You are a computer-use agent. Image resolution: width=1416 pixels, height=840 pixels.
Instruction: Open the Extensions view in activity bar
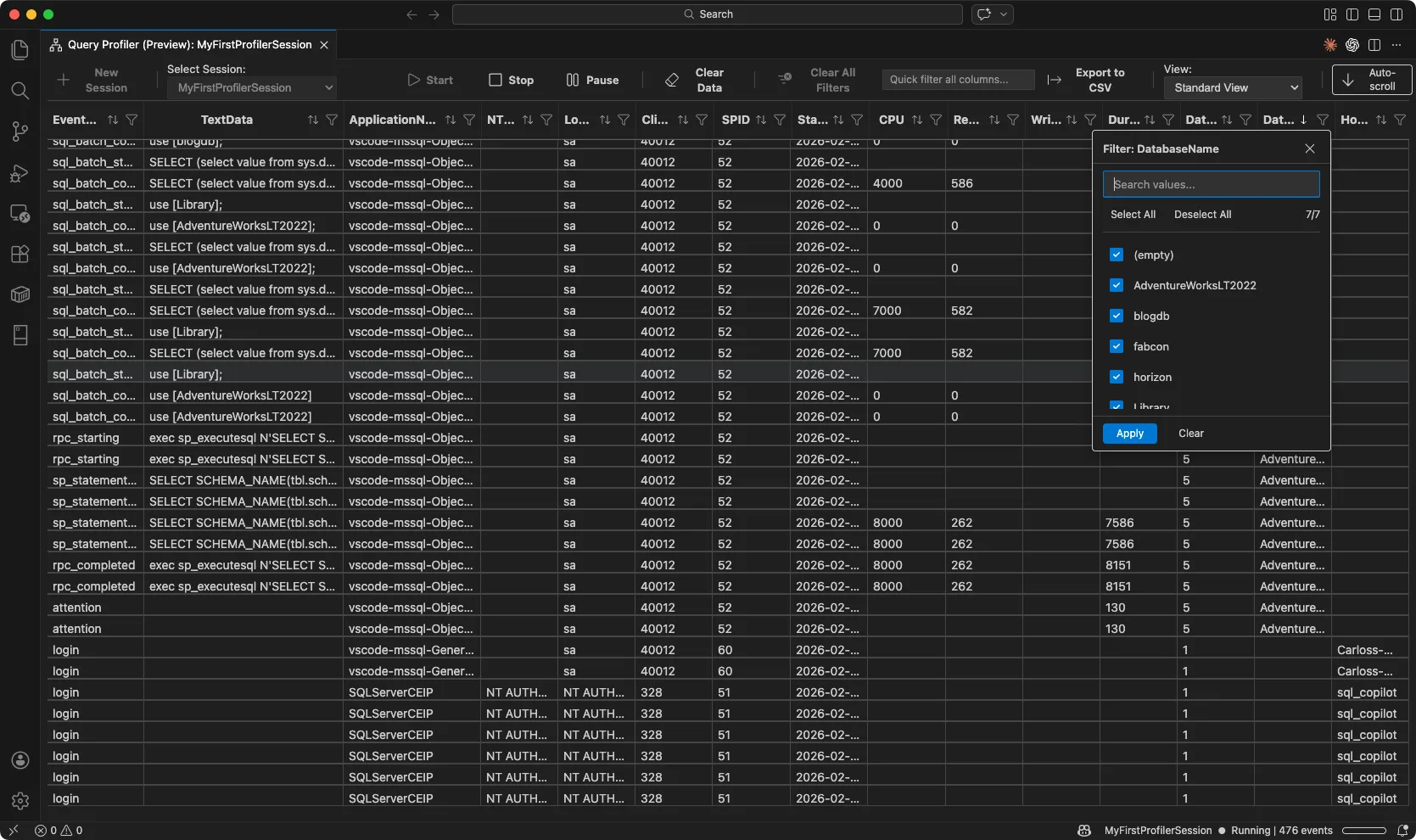point(20,254)
